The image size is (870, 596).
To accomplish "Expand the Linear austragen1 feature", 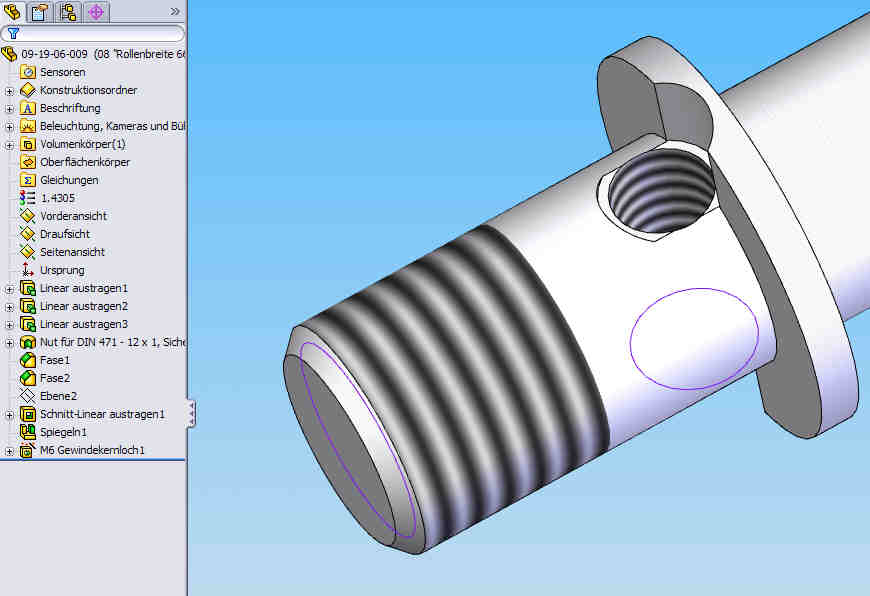I will tap(9, 289).
